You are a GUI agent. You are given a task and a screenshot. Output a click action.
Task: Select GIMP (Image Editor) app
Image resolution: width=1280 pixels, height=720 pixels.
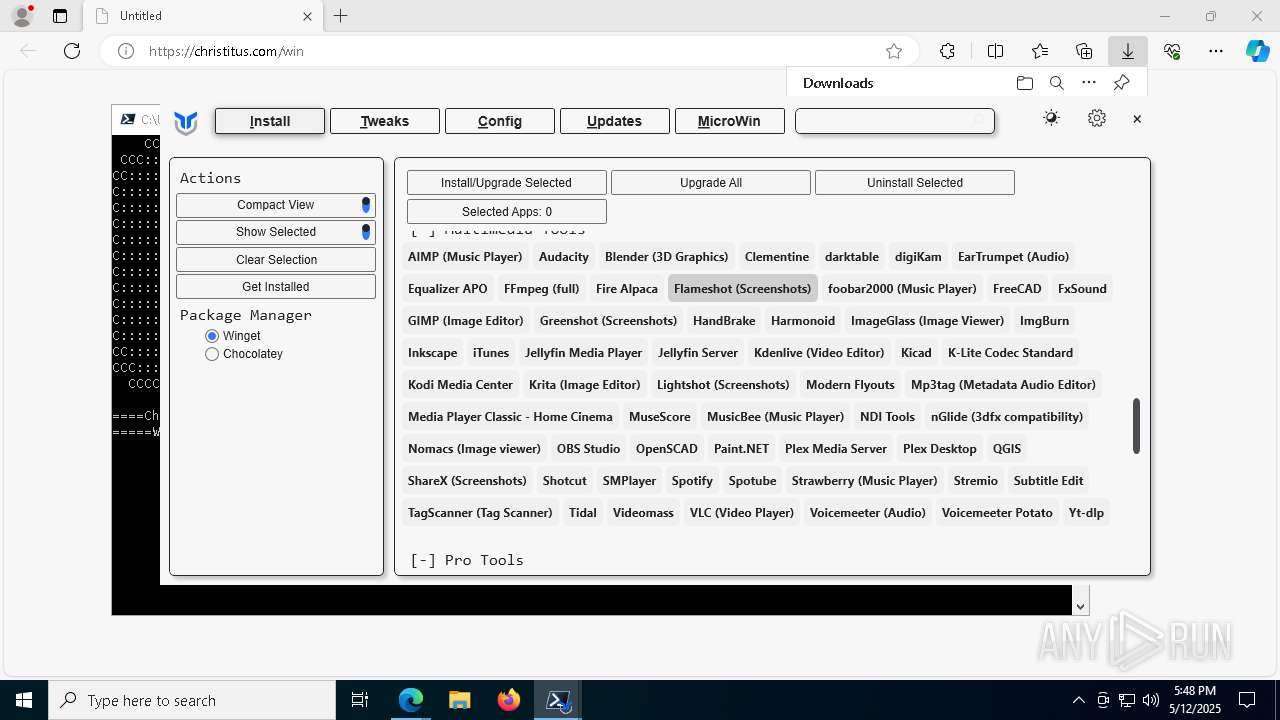point(466,320)
